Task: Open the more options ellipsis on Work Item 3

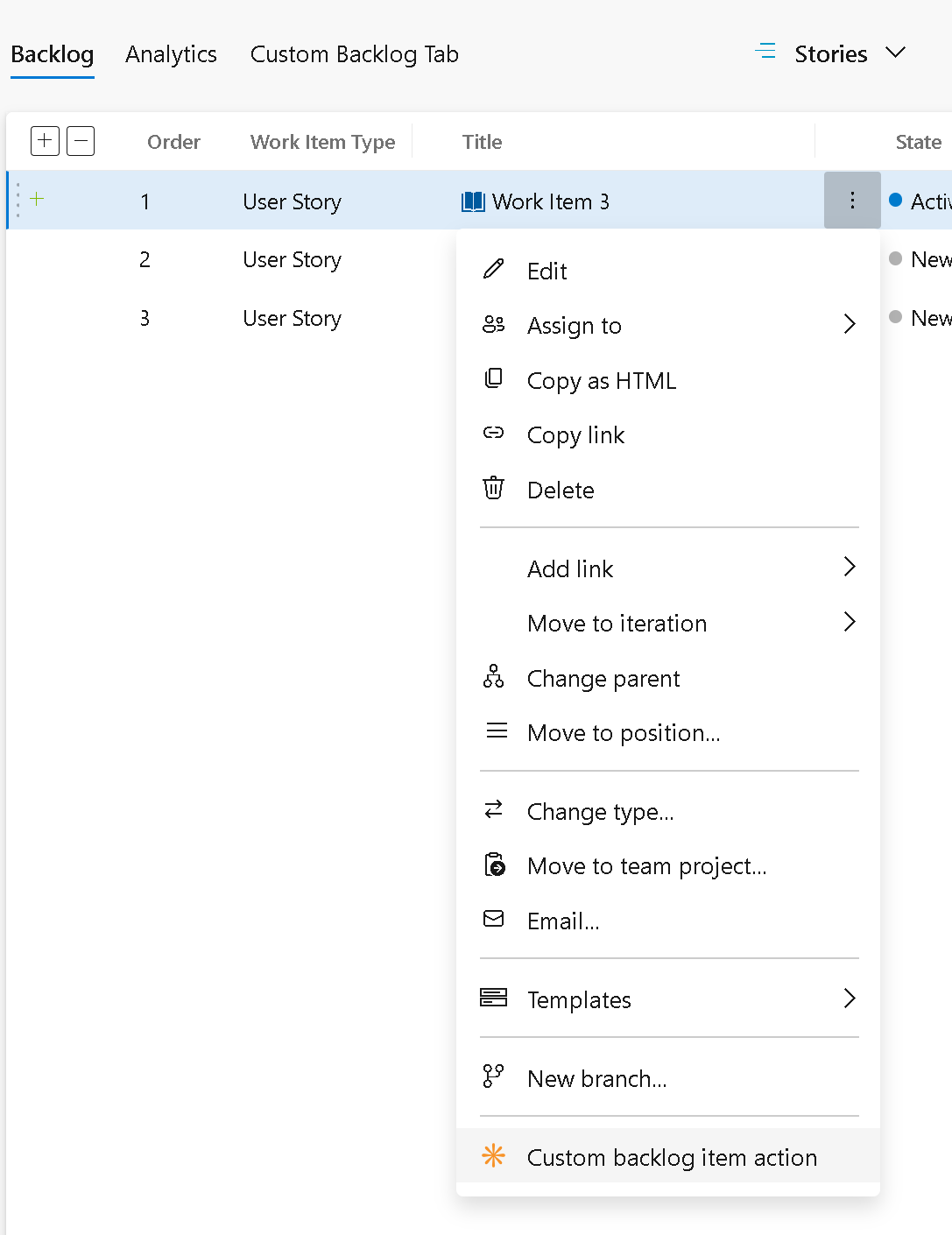Action: tap(851, 200)
